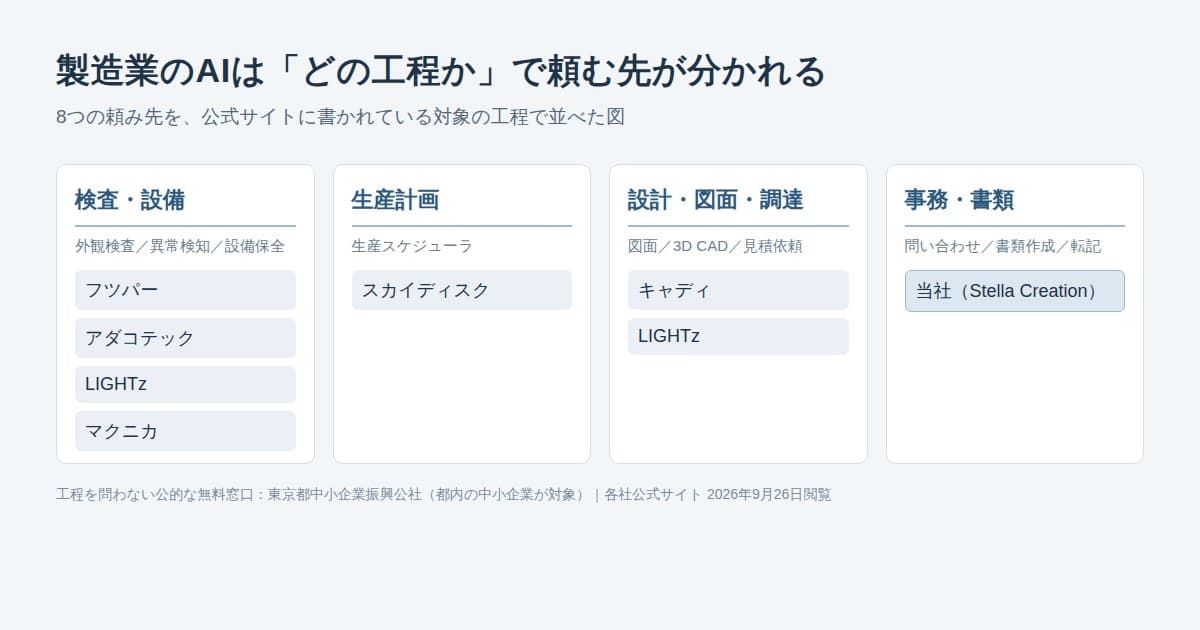The image size is (1200, 630).
Task: Click LIGHTz under 検査・設備
Action: click(185, 384)
